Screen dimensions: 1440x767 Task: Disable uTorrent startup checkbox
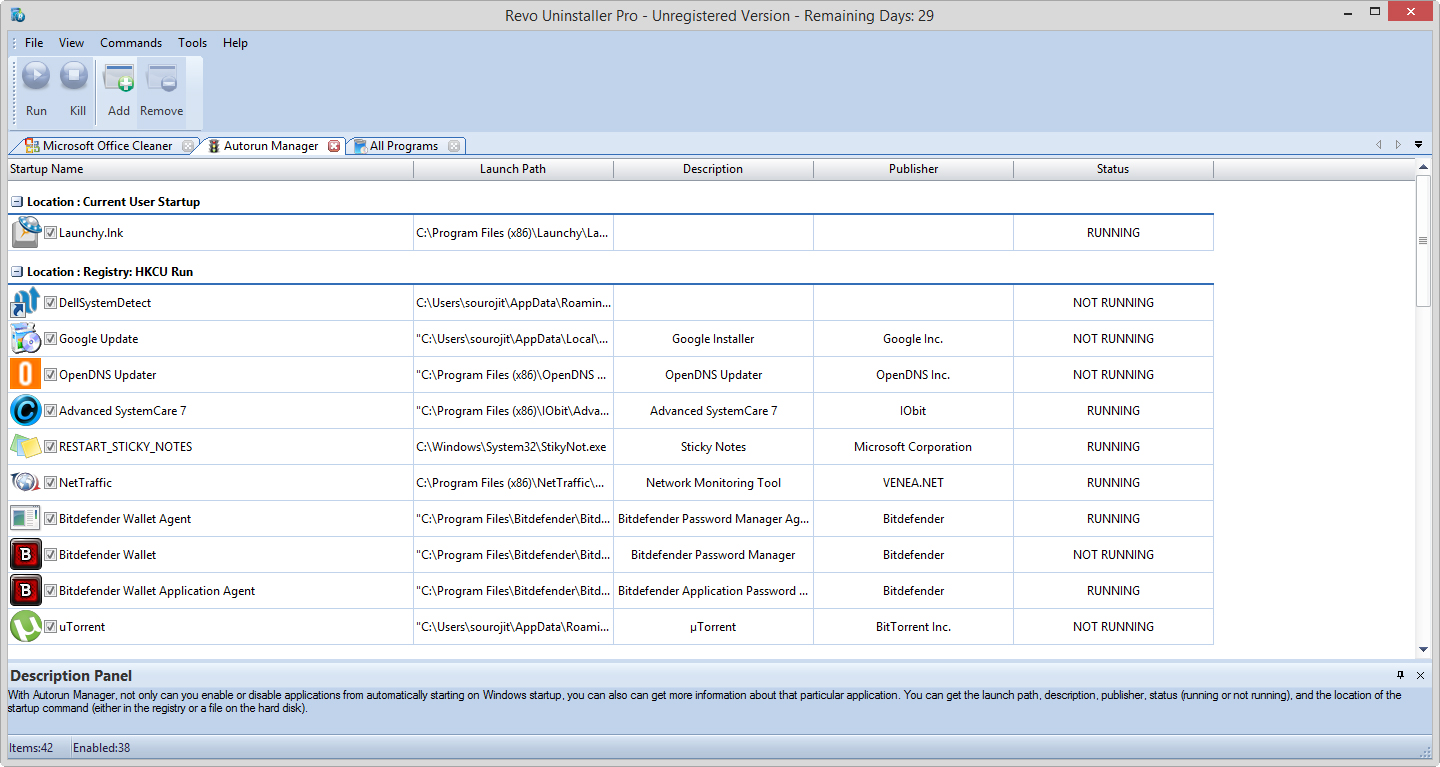coord(50,627)
